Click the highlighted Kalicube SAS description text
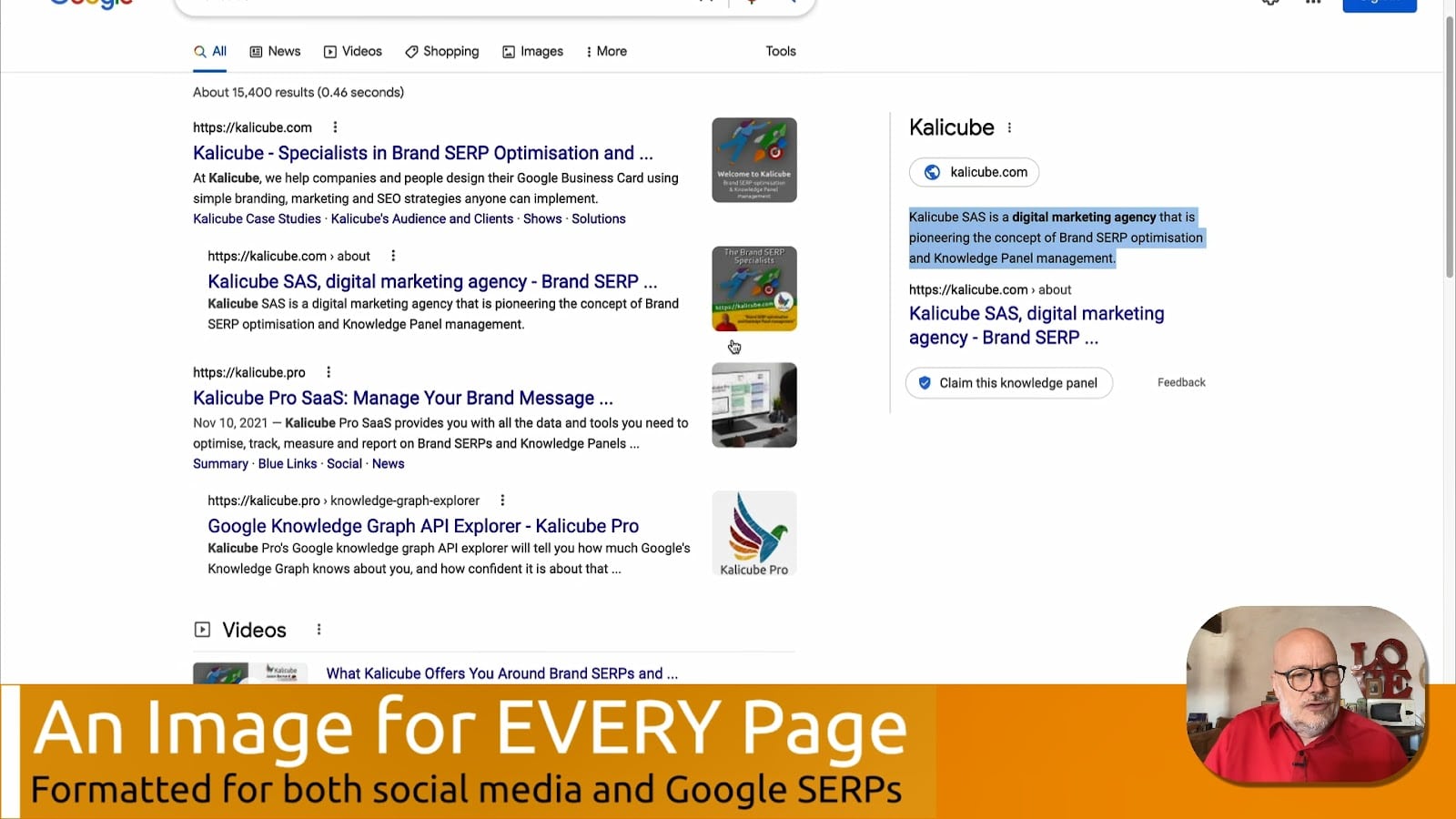Viewport: 1456px width, 819px height. [1056, 238]
